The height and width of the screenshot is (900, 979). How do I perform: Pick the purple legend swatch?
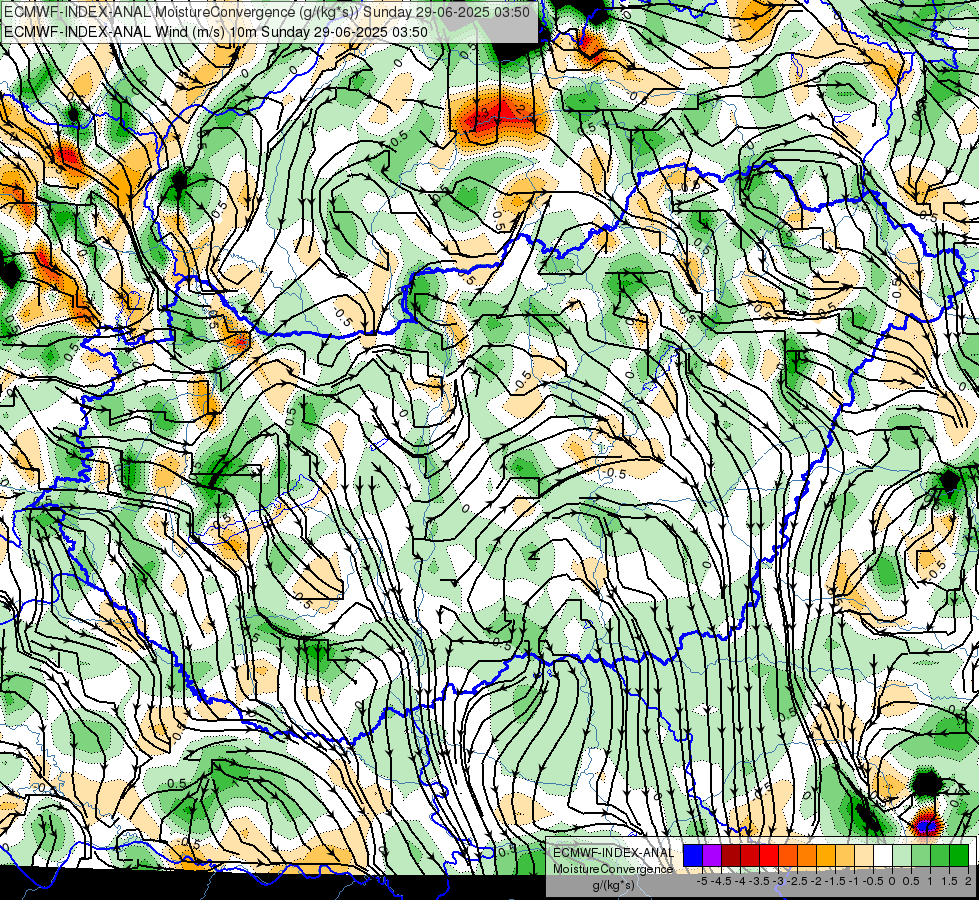point(712,856)
